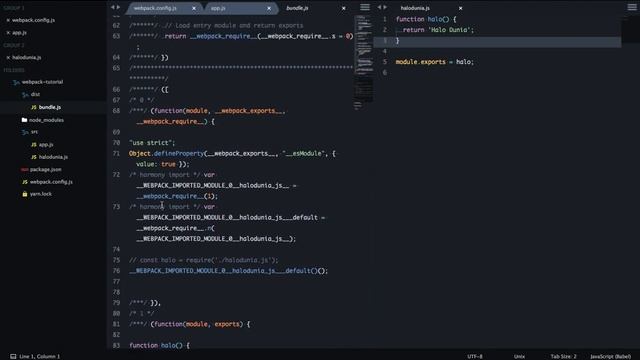The height and width of the screenshot is (360, 640).
Task: Close the halodunia.js tab in right pane
Action: pos(460,8)
